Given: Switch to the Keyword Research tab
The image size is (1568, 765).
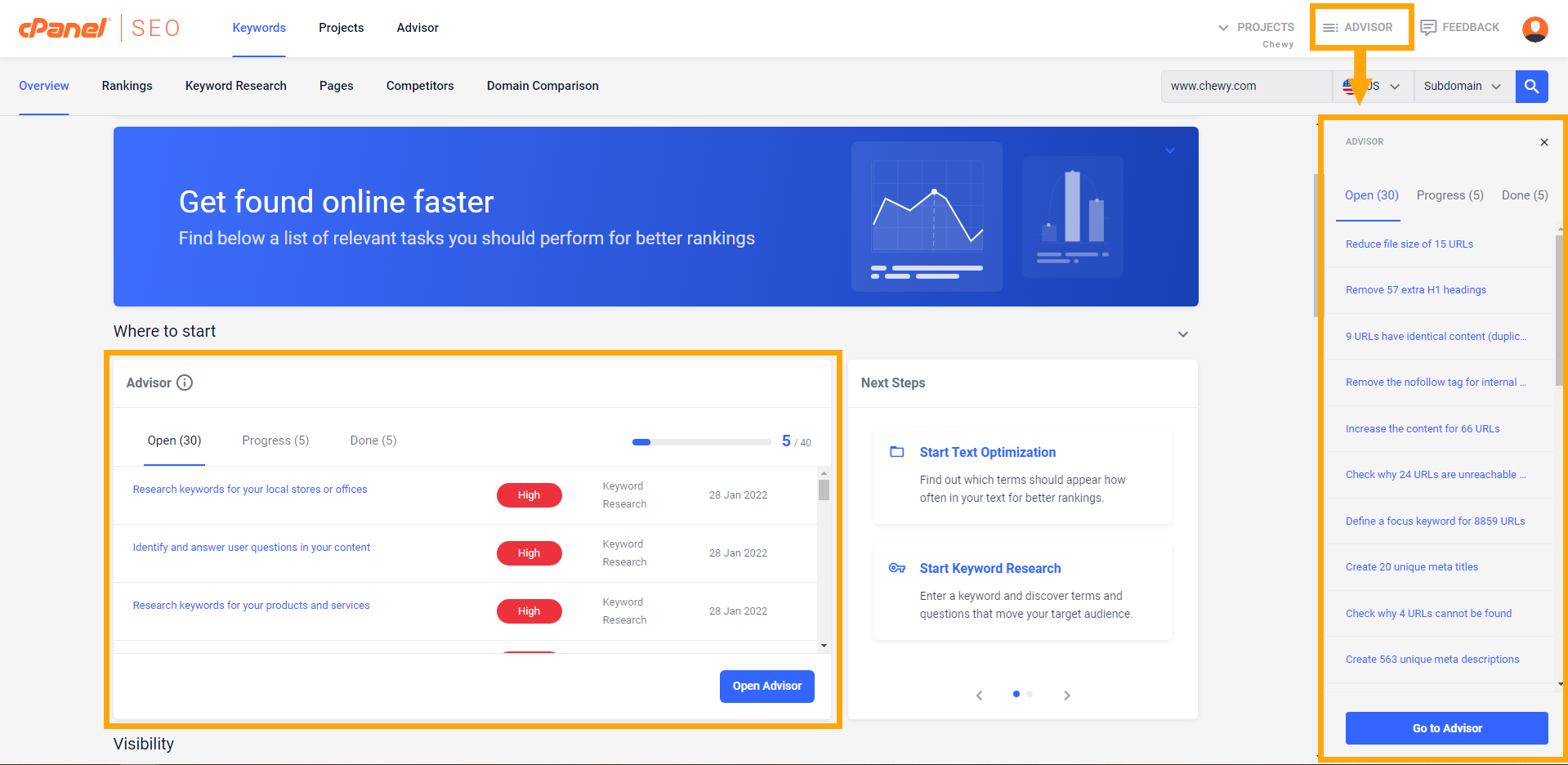Looking at the screenshot, I should 236,86.
